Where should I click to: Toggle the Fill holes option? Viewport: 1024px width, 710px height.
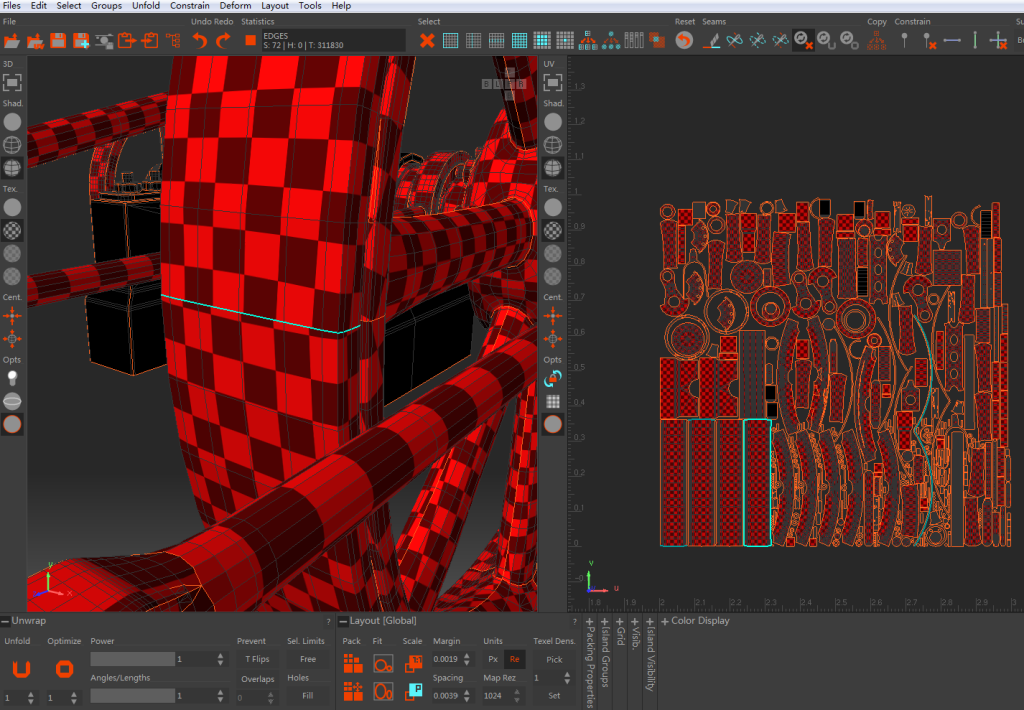pyautogui.click(x=308, y=696)
